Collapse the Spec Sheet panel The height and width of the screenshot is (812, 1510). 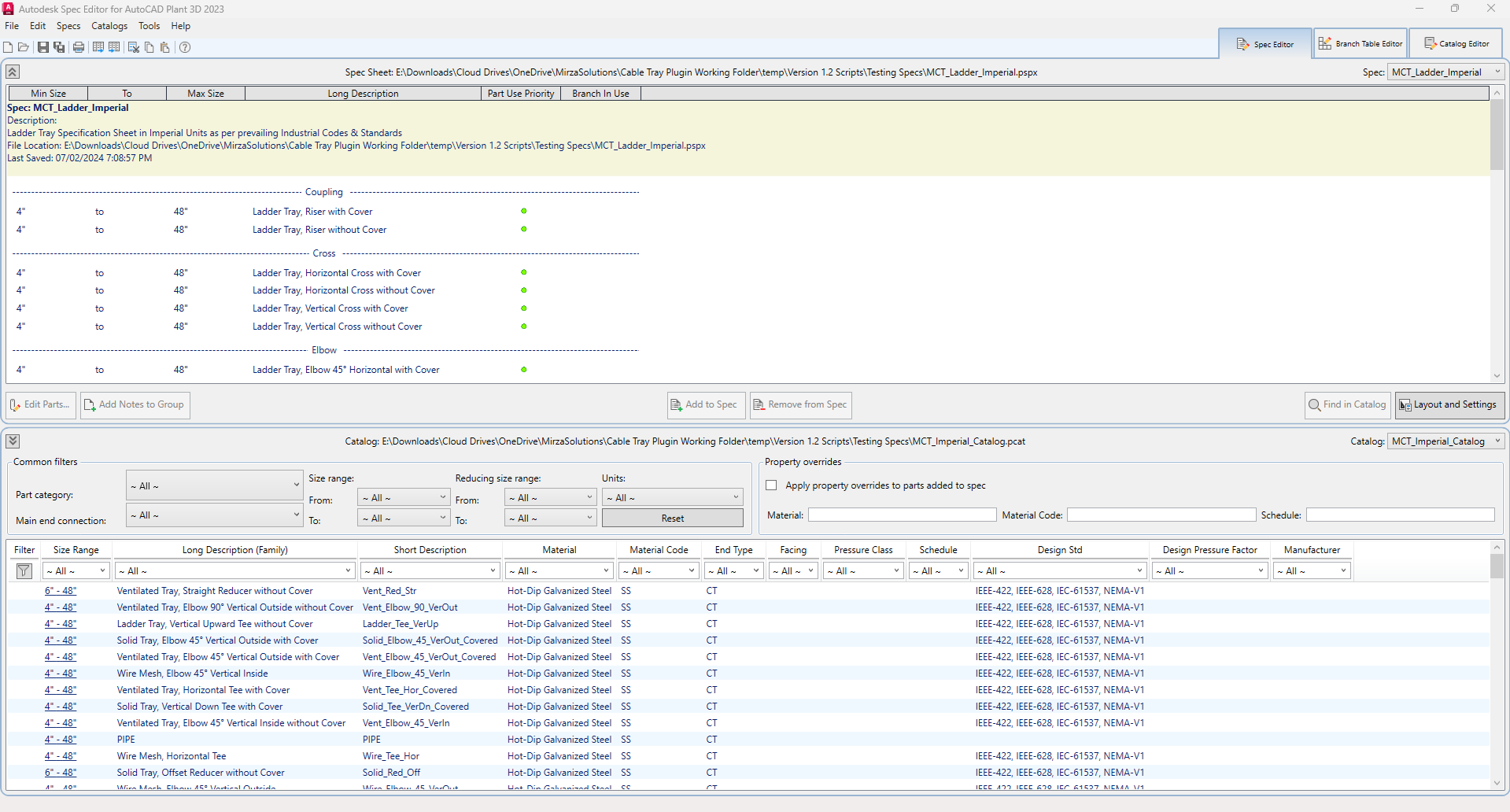coord(13,72)
